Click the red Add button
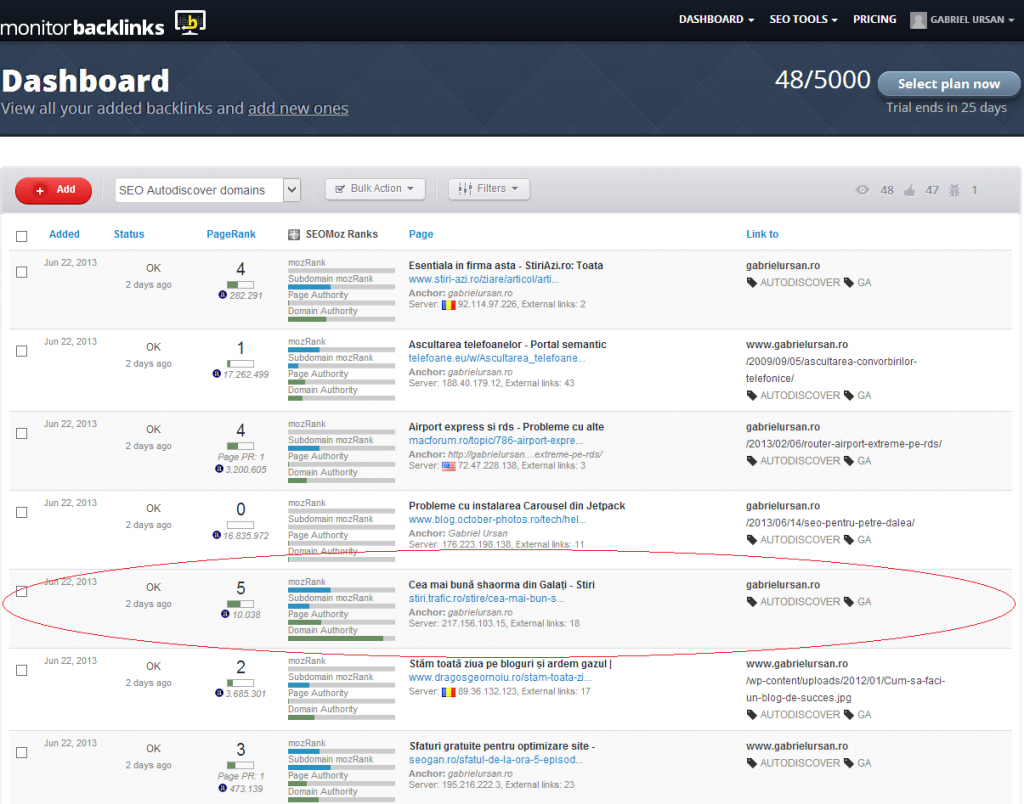 click(x=54, y=190)
